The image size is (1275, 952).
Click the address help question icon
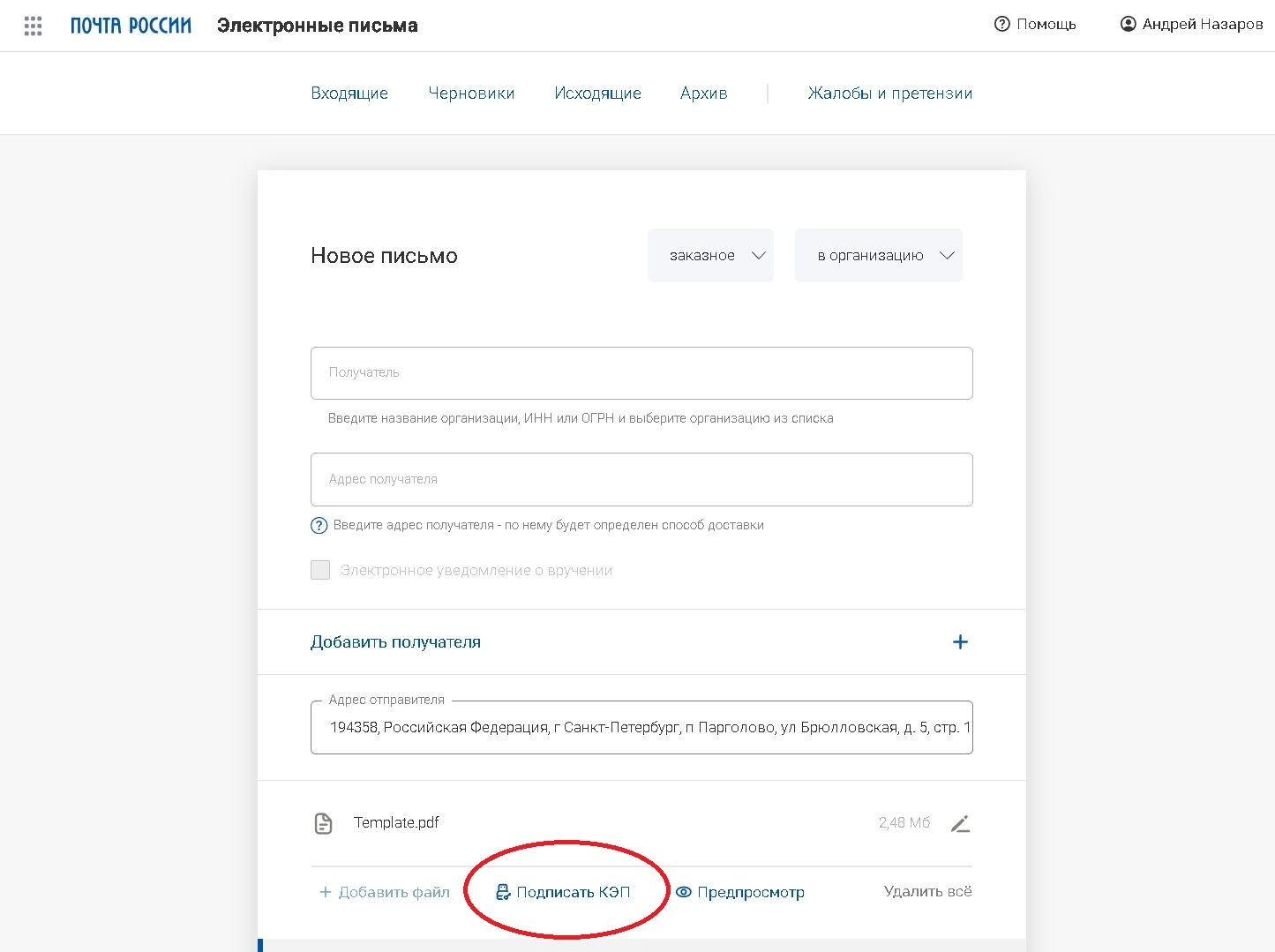pos(319,526)
